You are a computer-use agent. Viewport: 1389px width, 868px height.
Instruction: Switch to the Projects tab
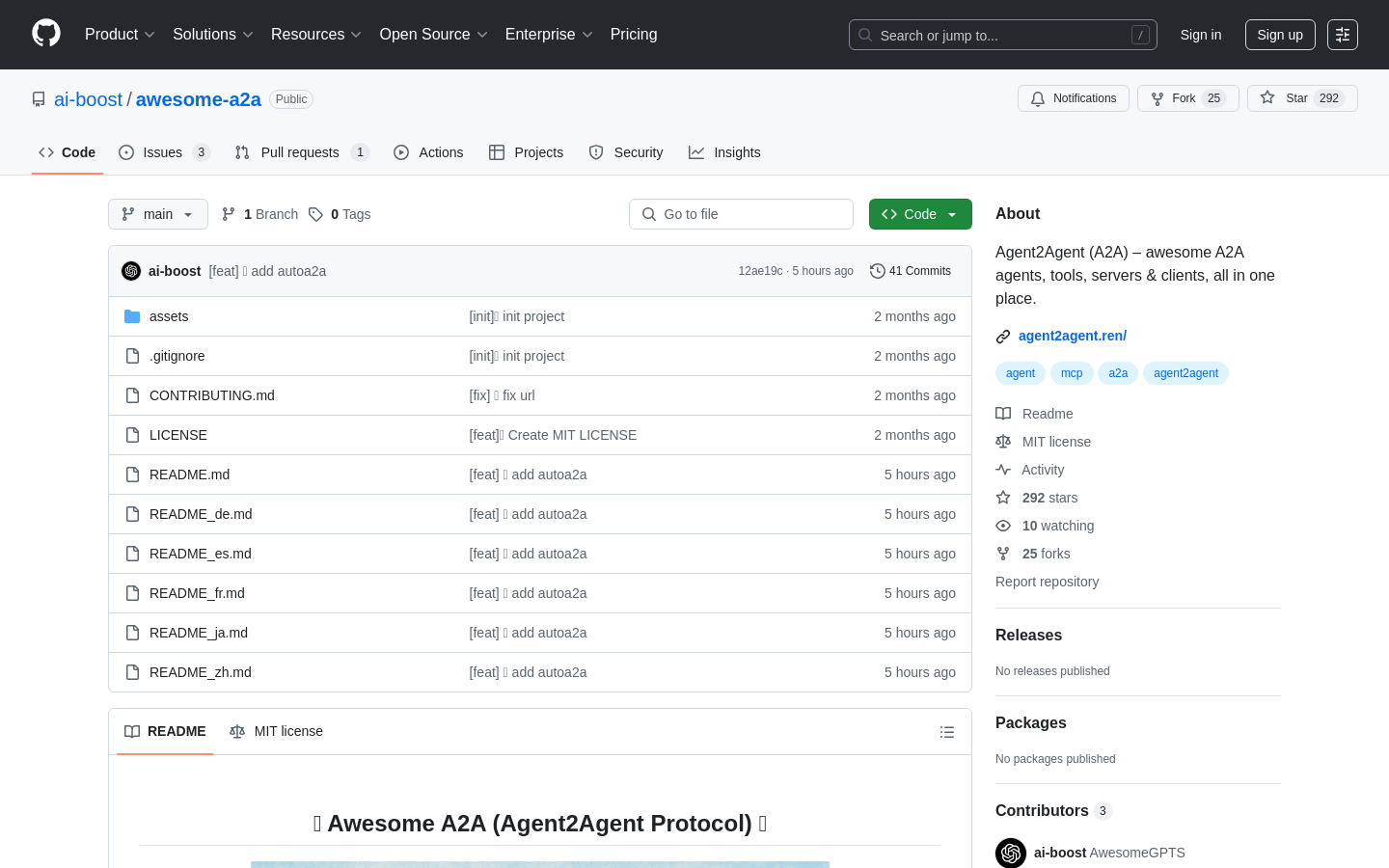pos(527,152)
